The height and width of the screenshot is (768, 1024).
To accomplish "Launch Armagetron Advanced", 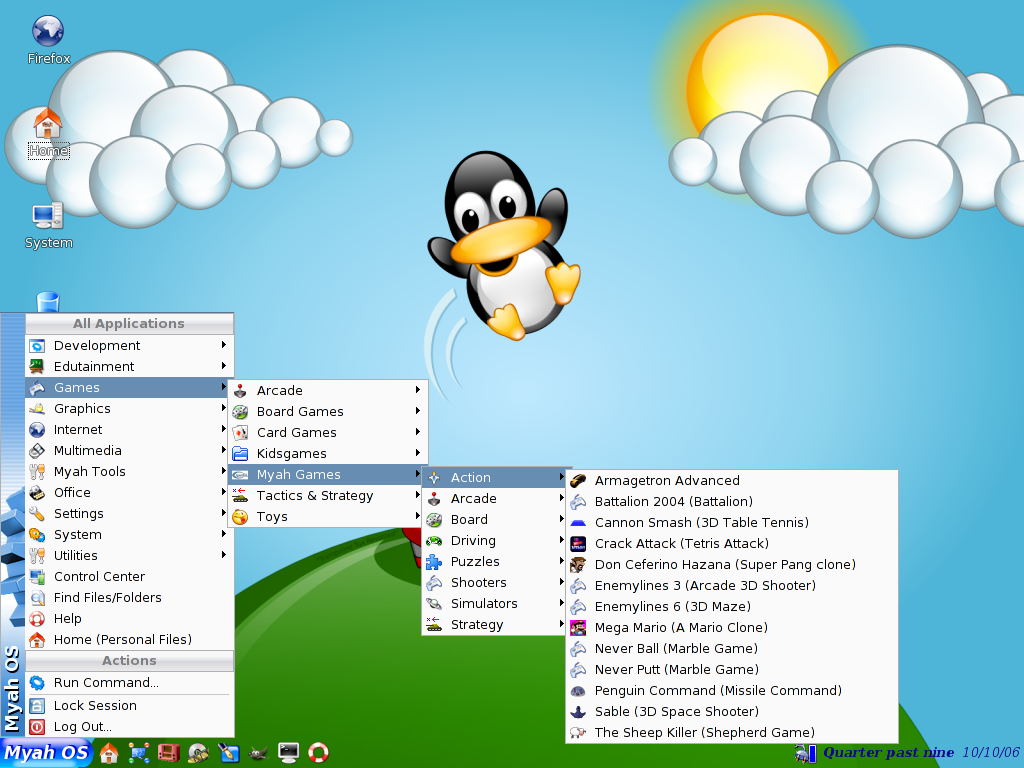I will pos(731,481).
